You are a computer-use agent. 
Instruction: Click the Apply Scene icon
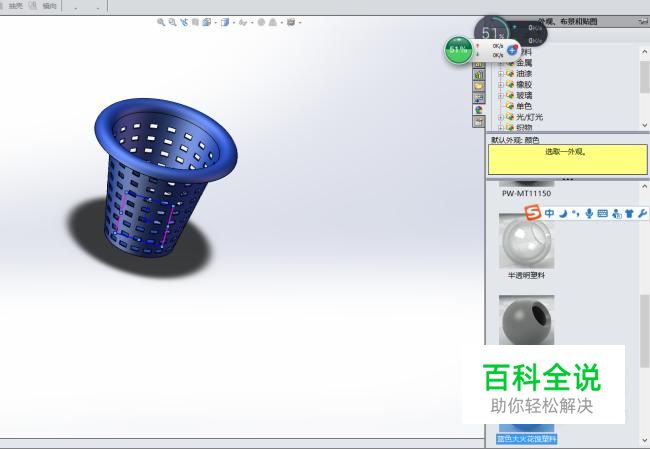(x=273, y=22)
